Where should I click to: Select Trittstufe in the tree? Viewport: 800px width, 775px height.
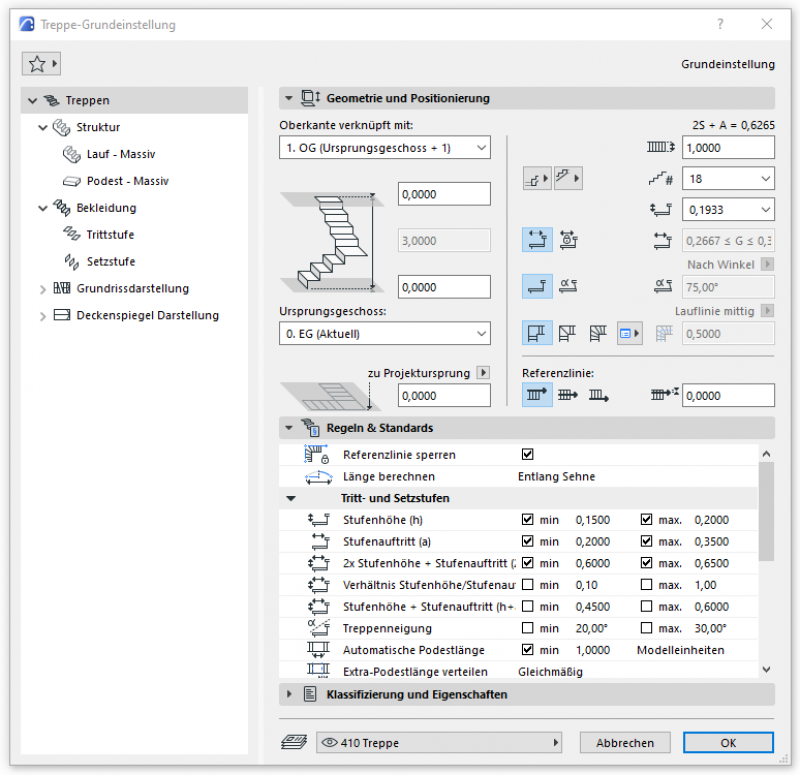pyautogui.click(x=110, y=235)
